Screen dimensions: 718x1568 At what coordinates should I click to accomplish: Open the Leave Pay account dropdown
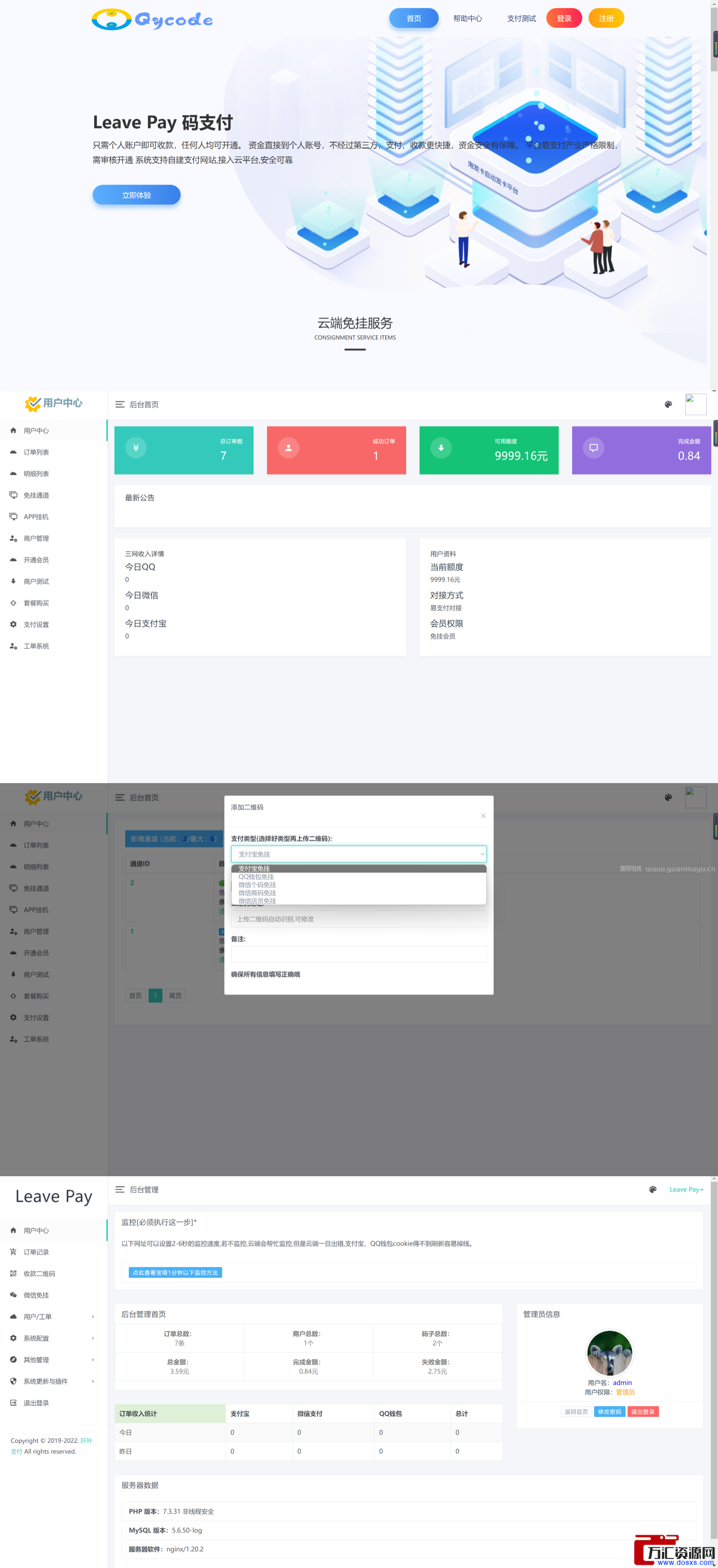click(x=686, y=1189)
